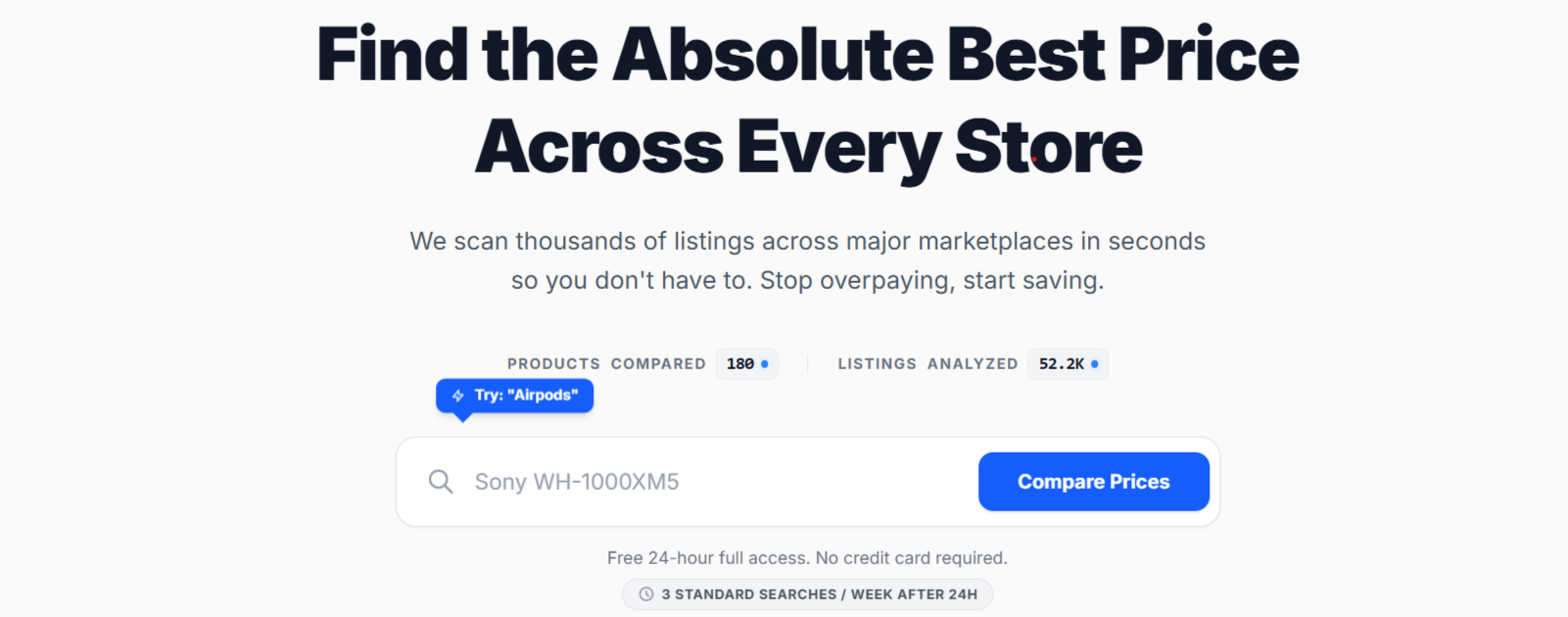Click the 52.2K listings count badge
This screenshot has width=1568, height=617.
coord(1062,364)
